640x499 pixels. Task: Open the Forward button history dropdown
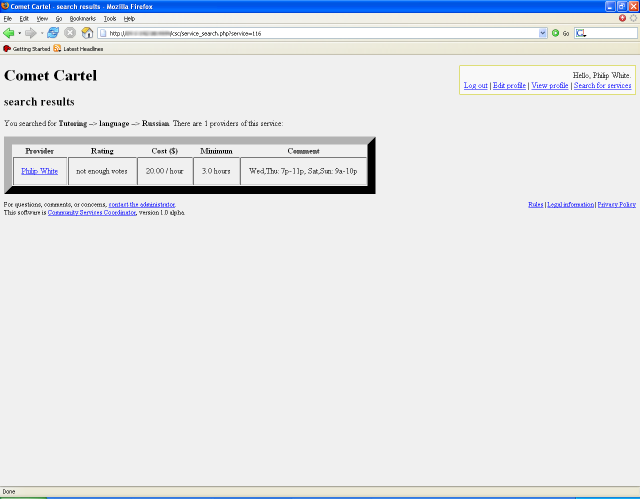tap(42, 33)
